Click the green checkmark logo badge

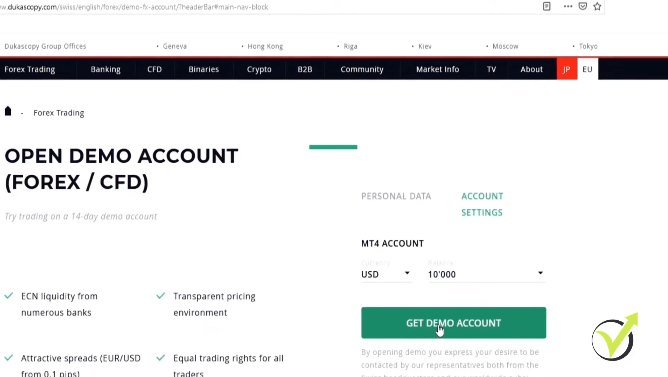tap(615, 337)
